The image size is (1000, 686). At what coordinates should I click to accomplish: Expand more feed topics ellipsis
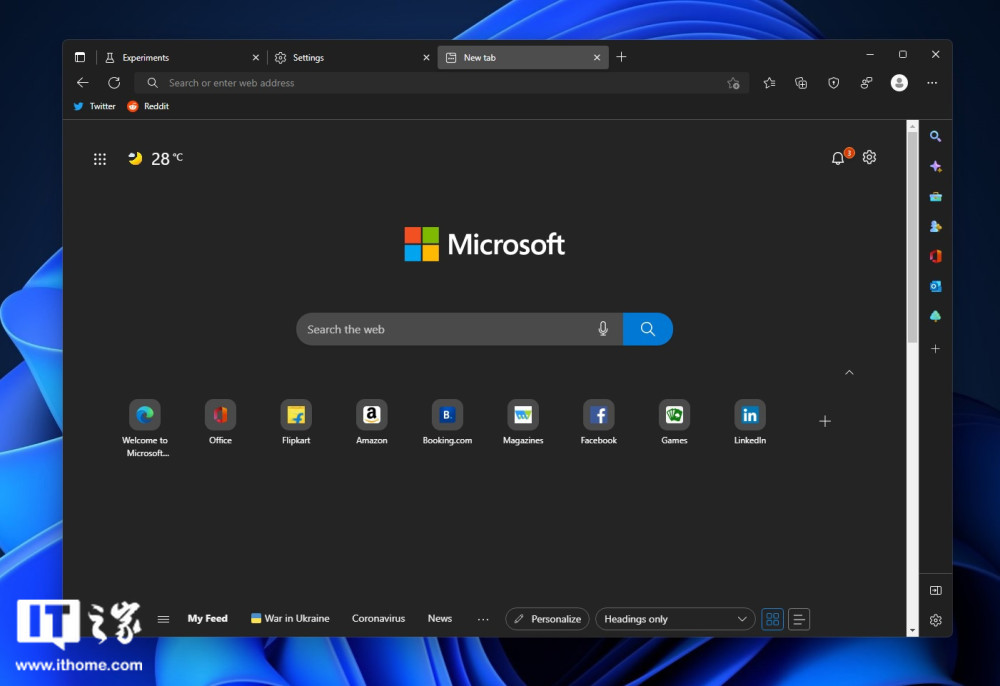(483, 619)
